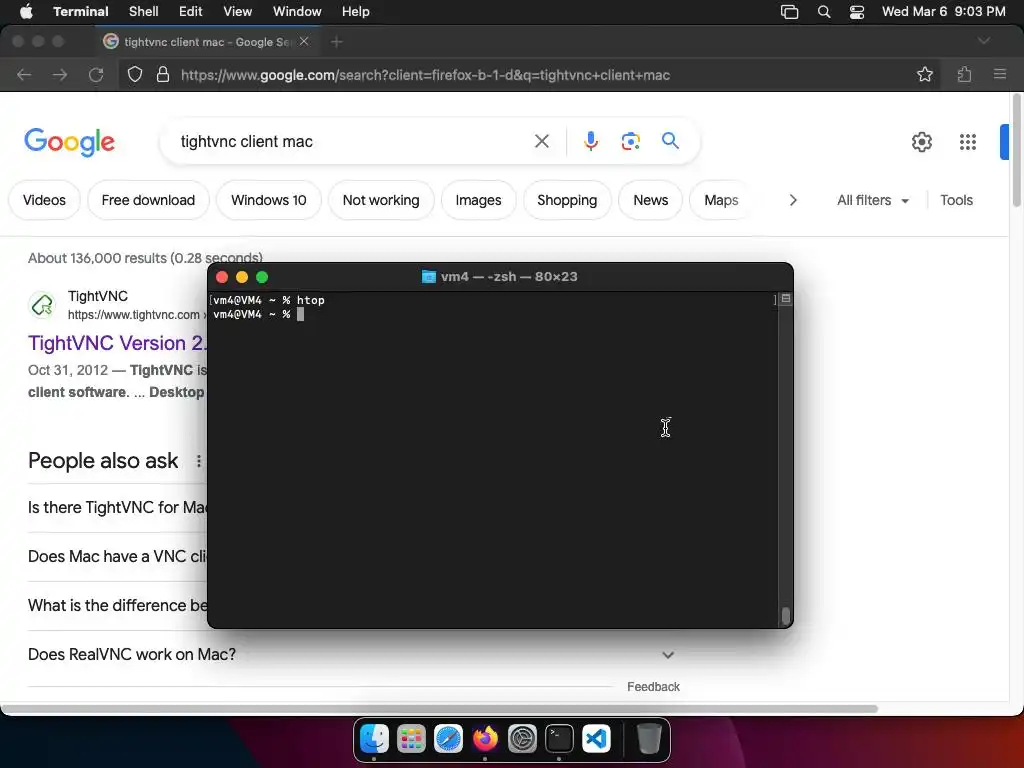
Task: Open a new Firefox tab with plus
Action: pyautogui.click(x=336, y=42)
